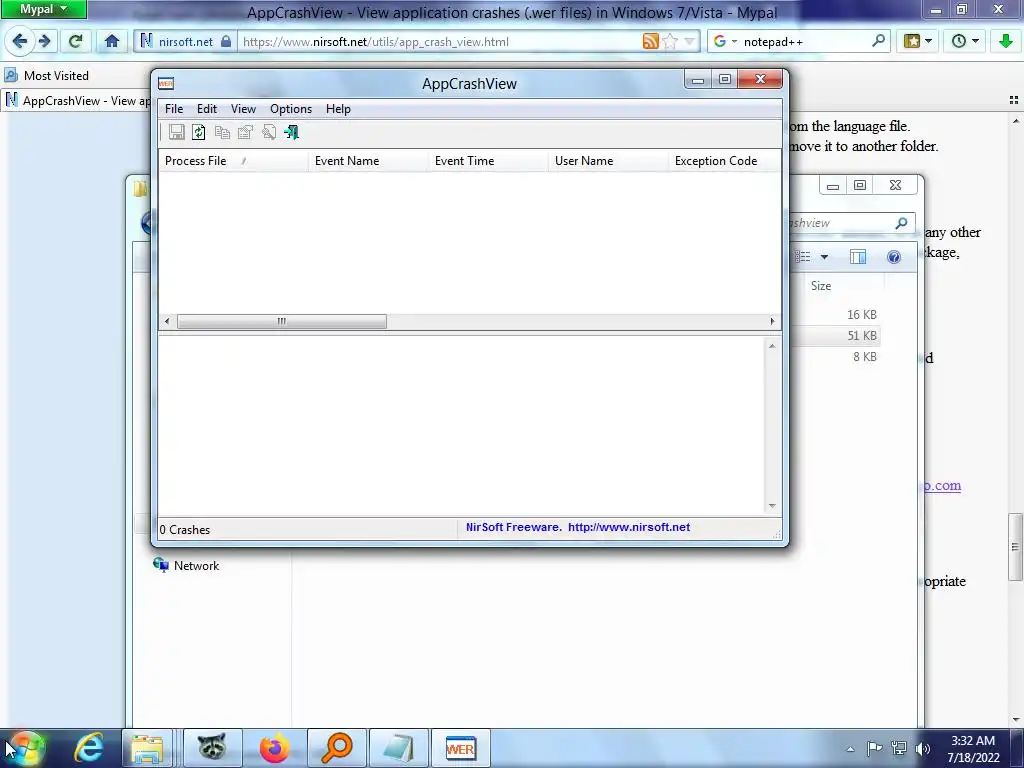Switch to AppCrashView WER taskbar icon

pos(460,748)
